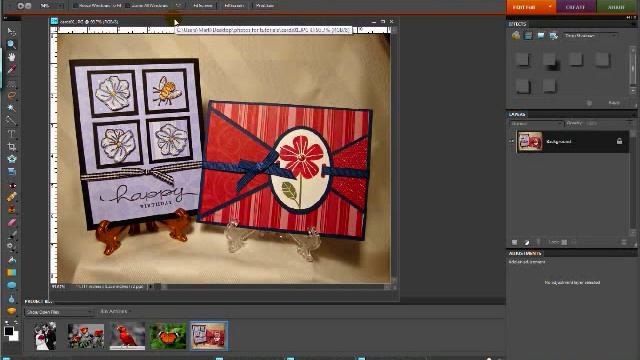Open layer blend mode Normal dropdown

pyautogui.click(x=536, y=123)
